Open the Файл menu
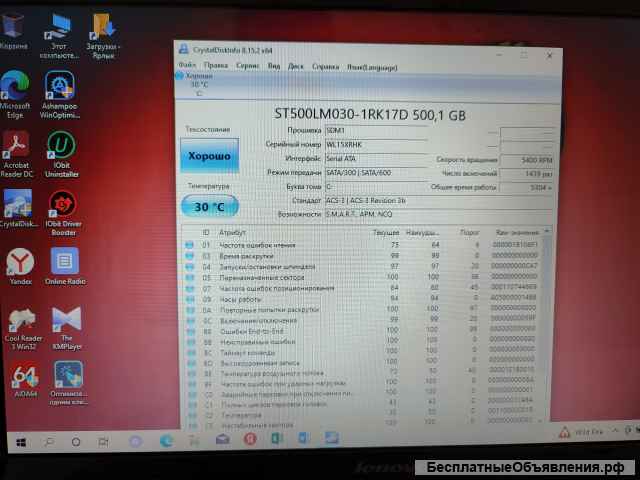This screenshot has height=480, width=640. pyautogui.click(x=187, y=65)
